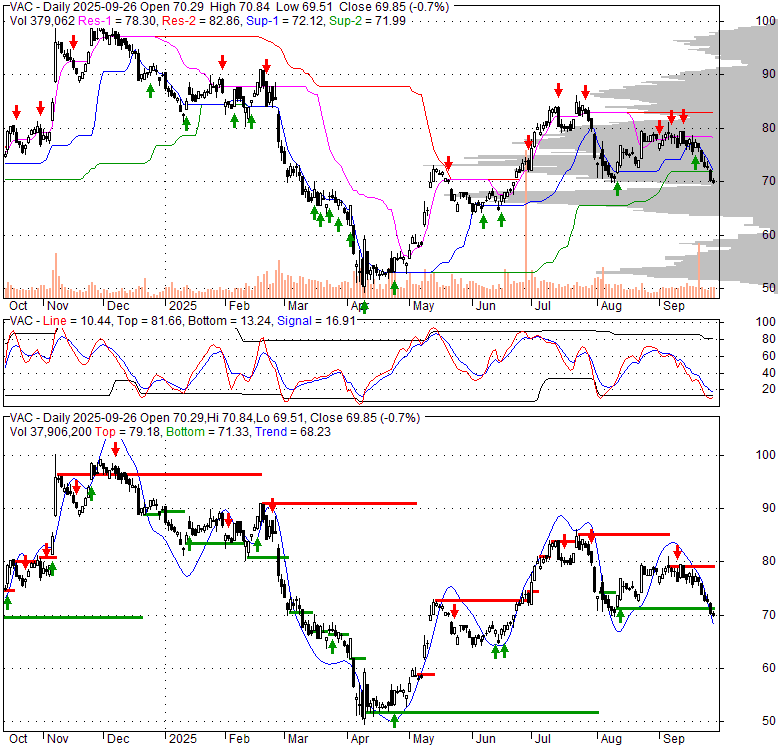Select the "Sup-1 = 72.12" support value

[x=285, y=21]
